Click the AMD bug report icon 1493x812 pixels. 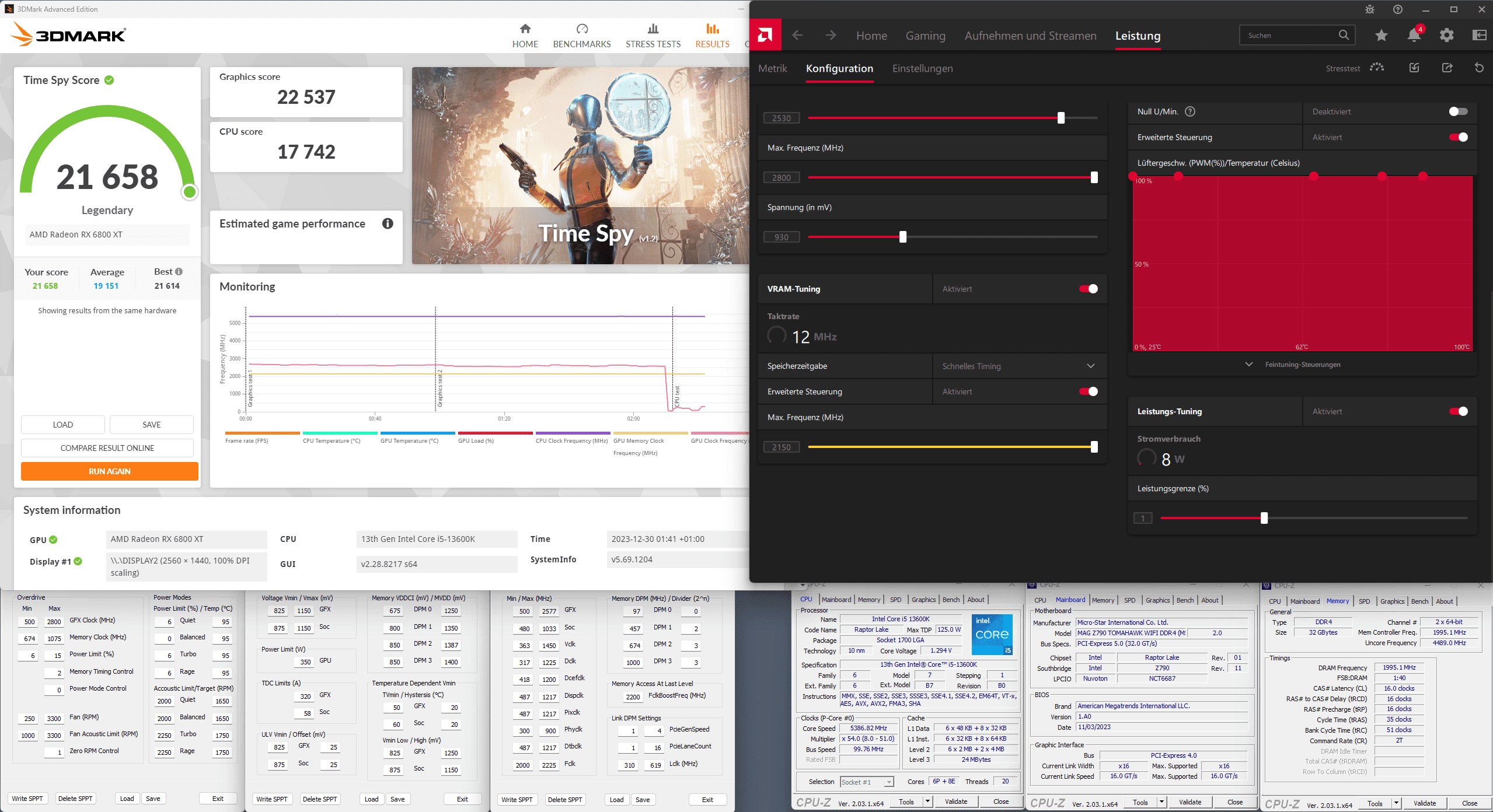tap(1370, 9)
